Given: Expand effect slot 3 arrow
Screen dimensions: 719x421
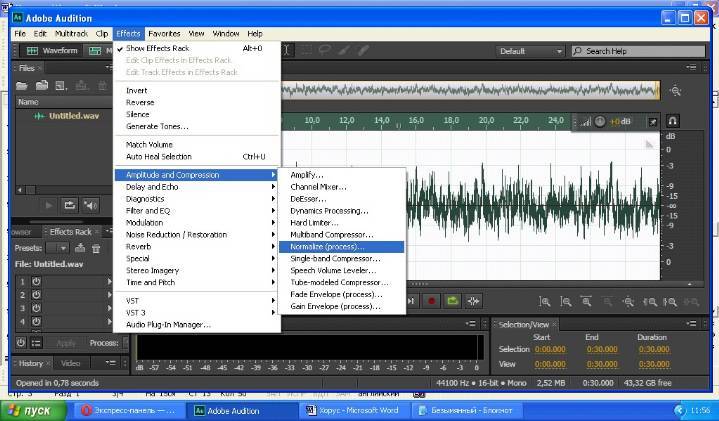Looking at the screenshot, I should point(109,308).
